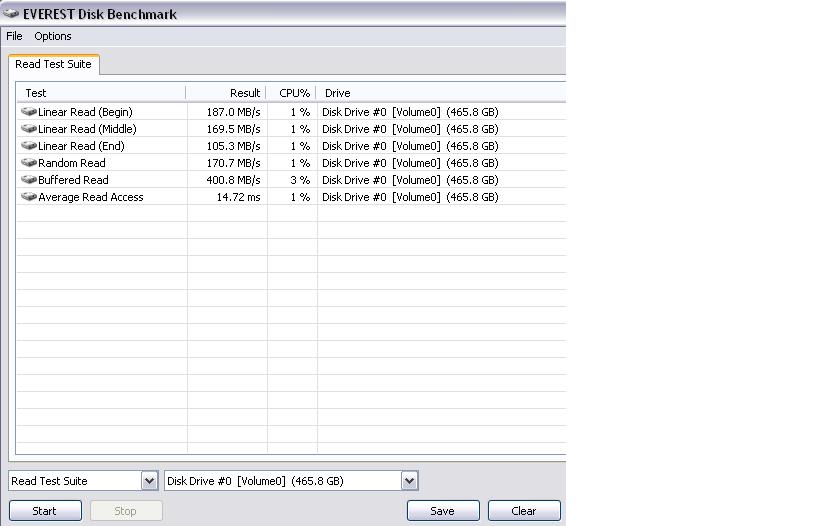Click the disk icon beside Average Read Access
Image resolution: width=840 pixels, height=526 pixels.
29,197
